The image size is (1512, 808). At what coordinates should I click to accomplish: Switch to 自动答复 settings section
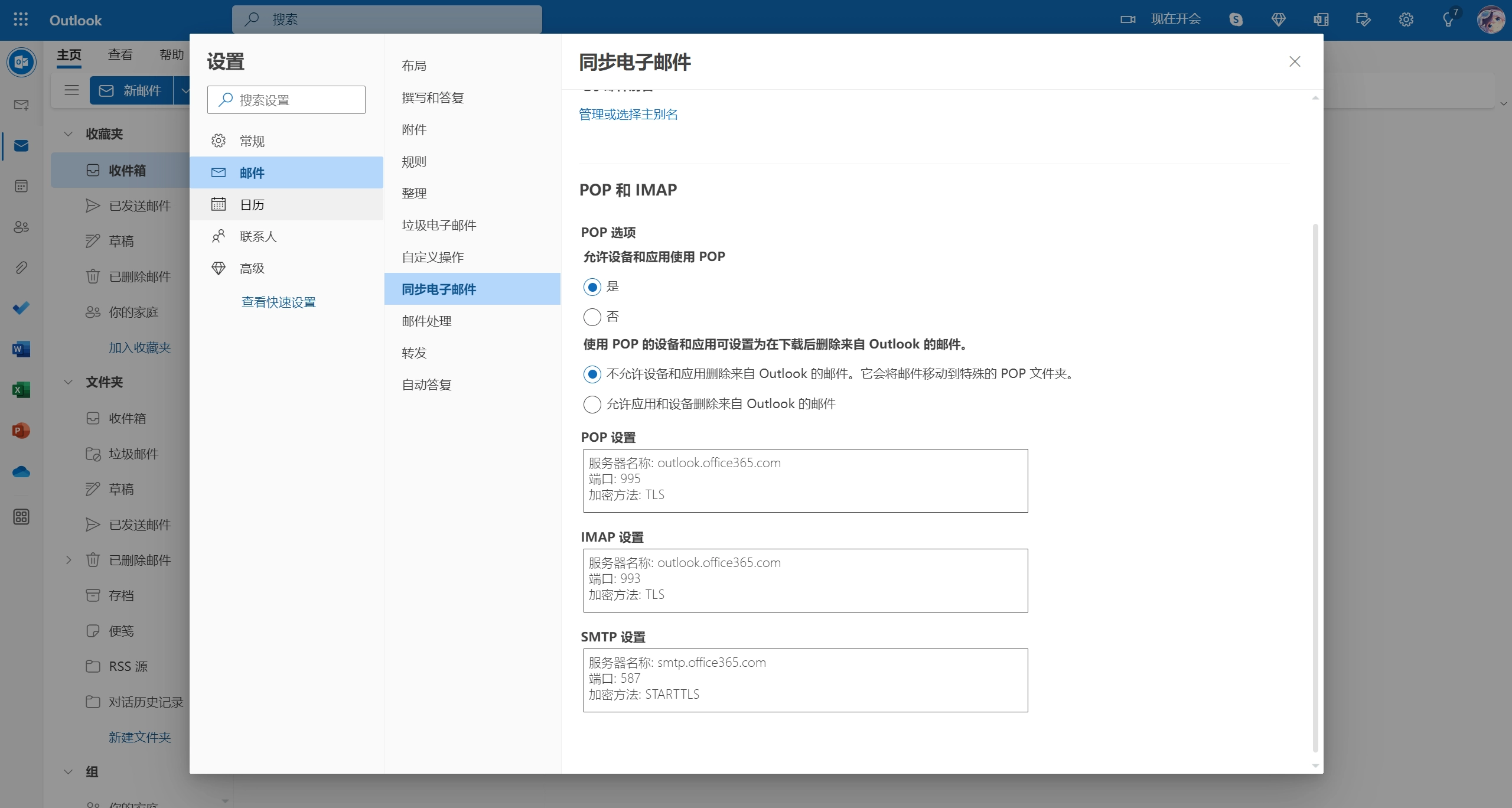426,385
